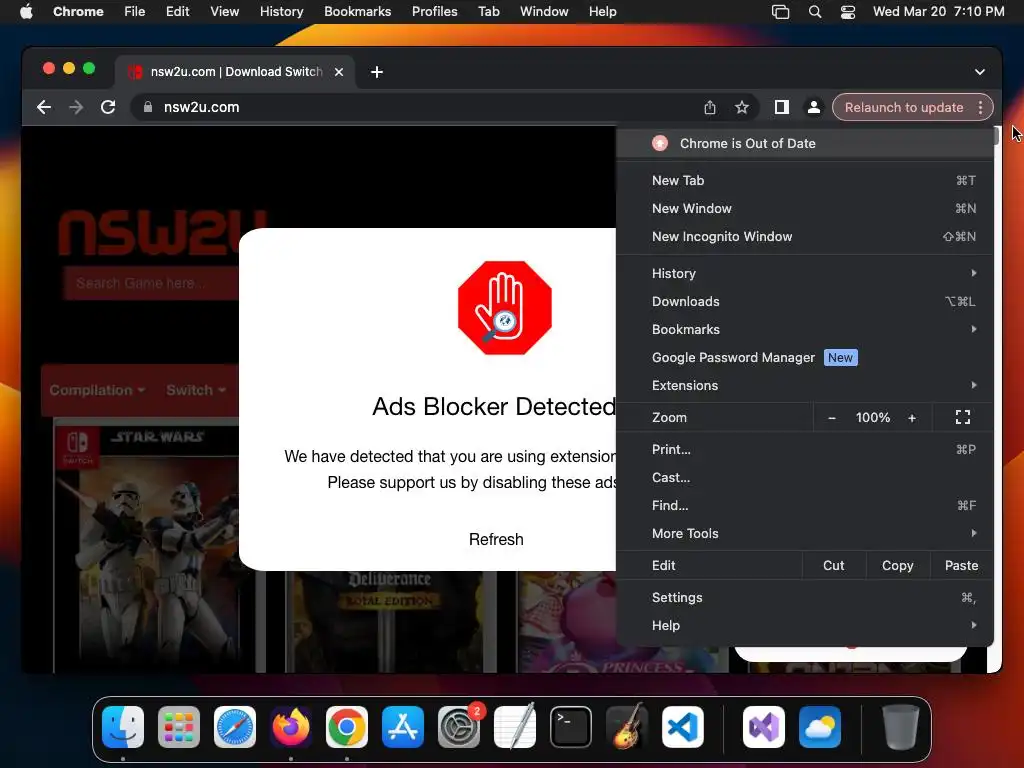Expand the Extensions submenu
The image size is (1024, 768).
coord(805,386)
